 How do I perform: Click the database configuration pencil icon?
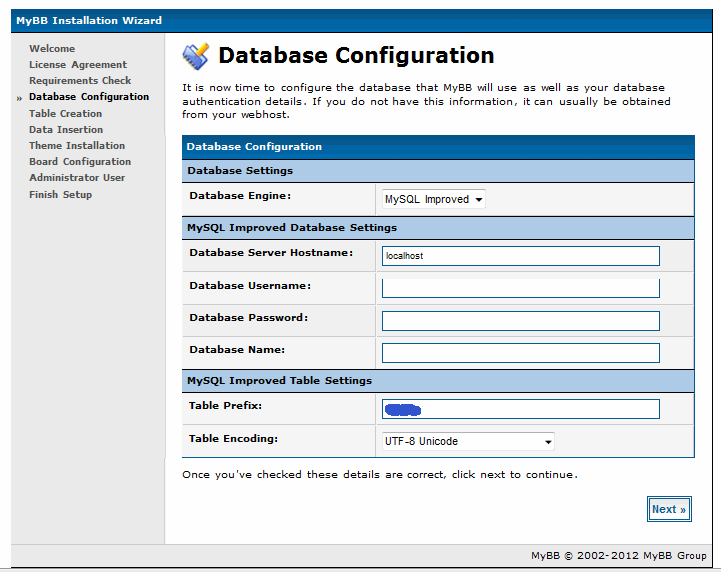195,57
